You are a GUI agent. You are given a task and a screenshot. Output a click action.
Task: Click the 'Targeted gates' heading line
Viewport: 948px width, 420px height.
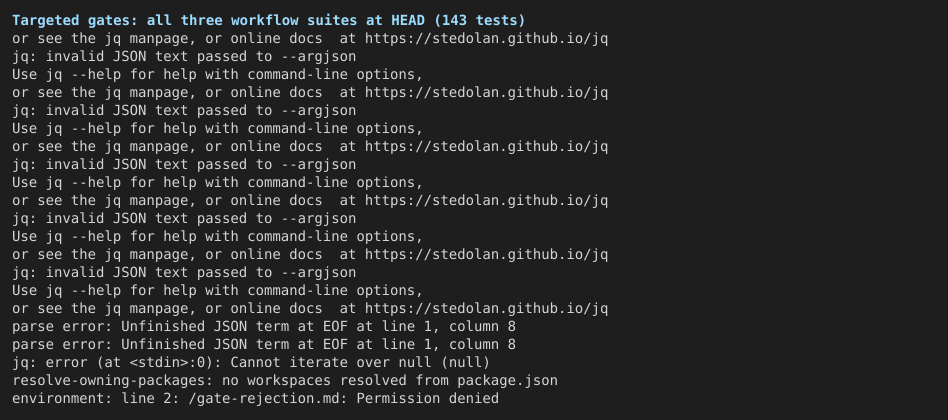point(268,21)
